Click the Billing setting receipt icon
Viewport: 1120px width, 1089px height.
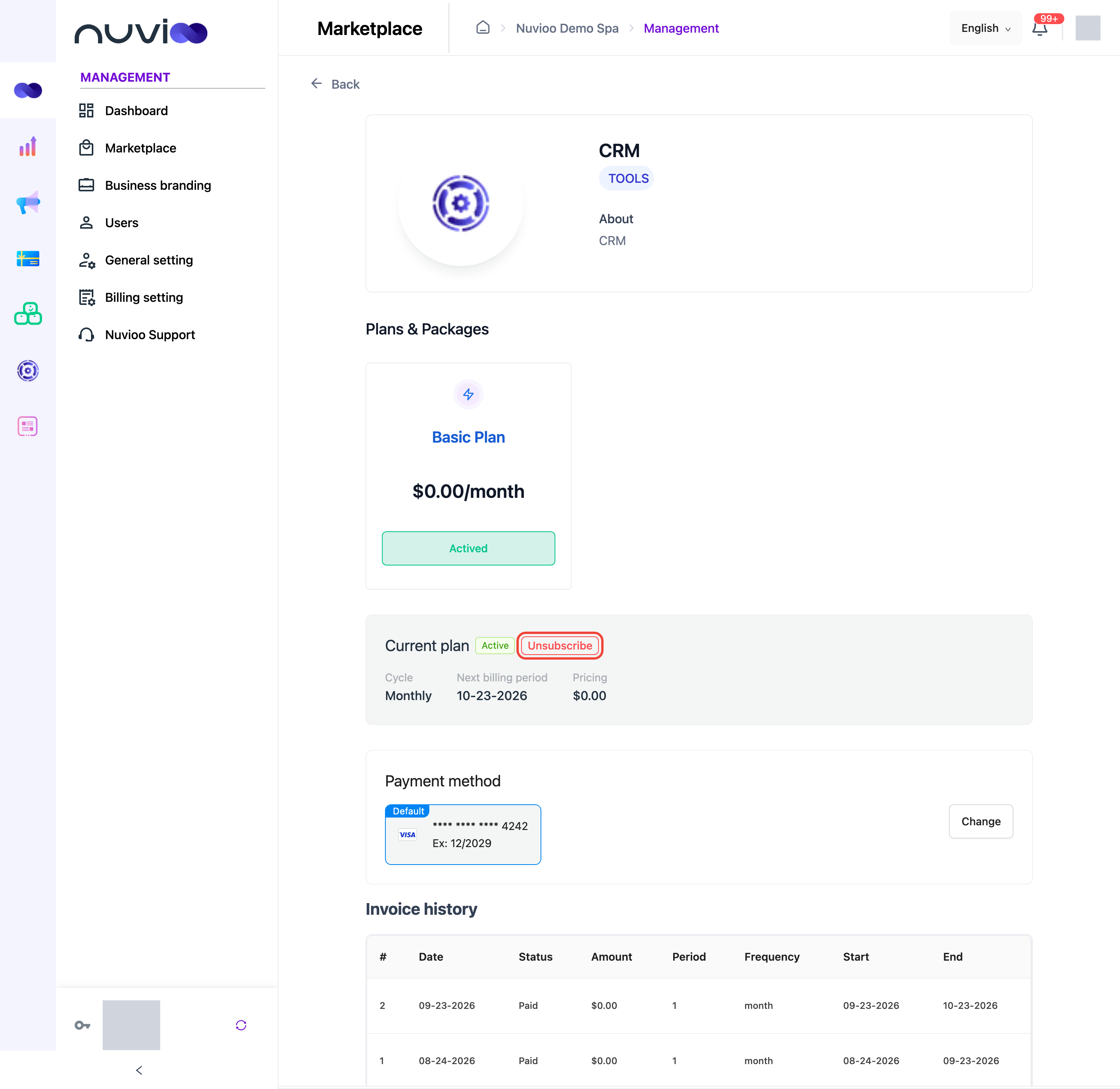tap(87, 298)
